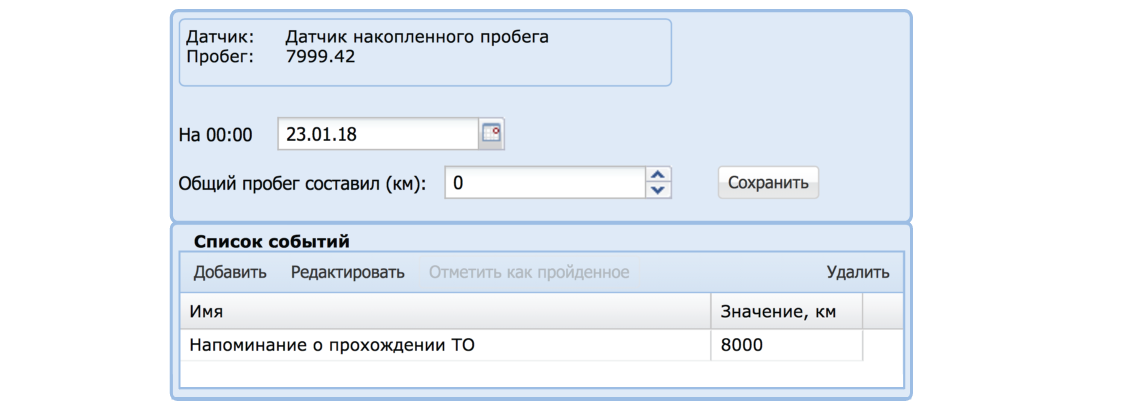This screenshot has height=408, width=1140.
Task: Click the empty header cell right of Значение
Action: [x=882, y=312]
